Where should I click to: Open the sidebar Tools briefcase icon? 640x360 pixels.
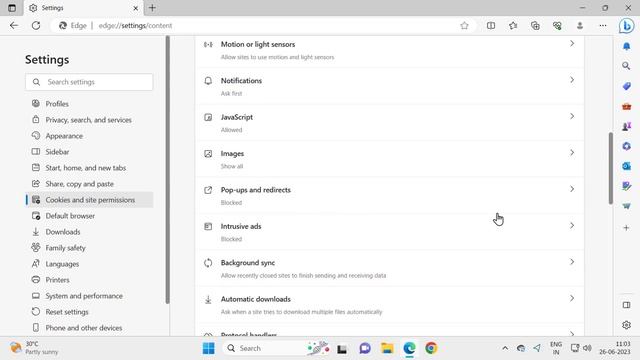(x=626, y=107)
